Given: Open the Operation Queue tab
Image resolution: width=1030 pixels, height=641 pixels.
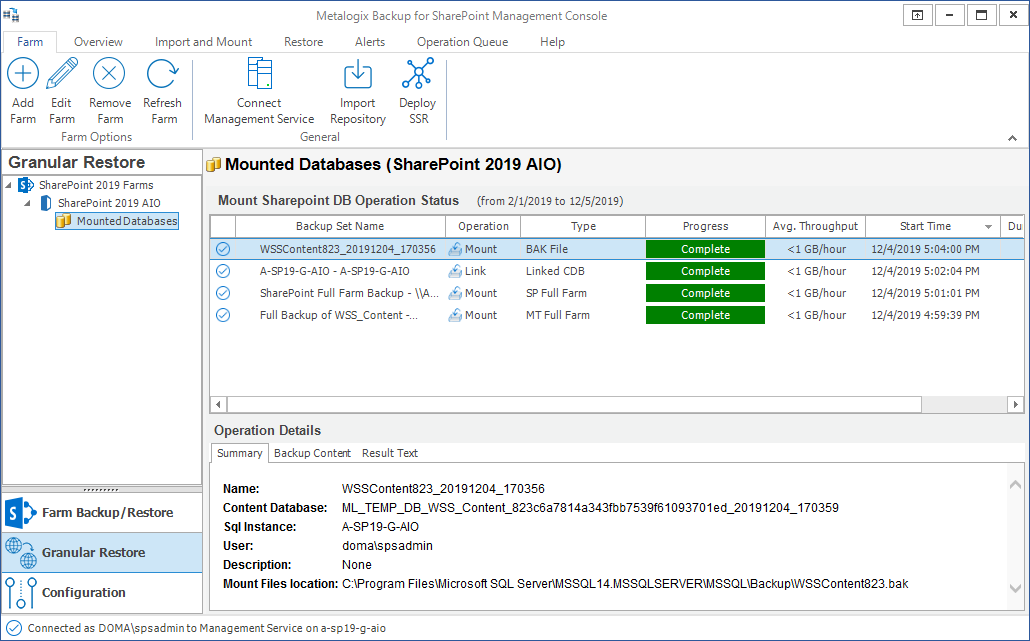Looking at the screenshot, I should (x=462, y=41).
